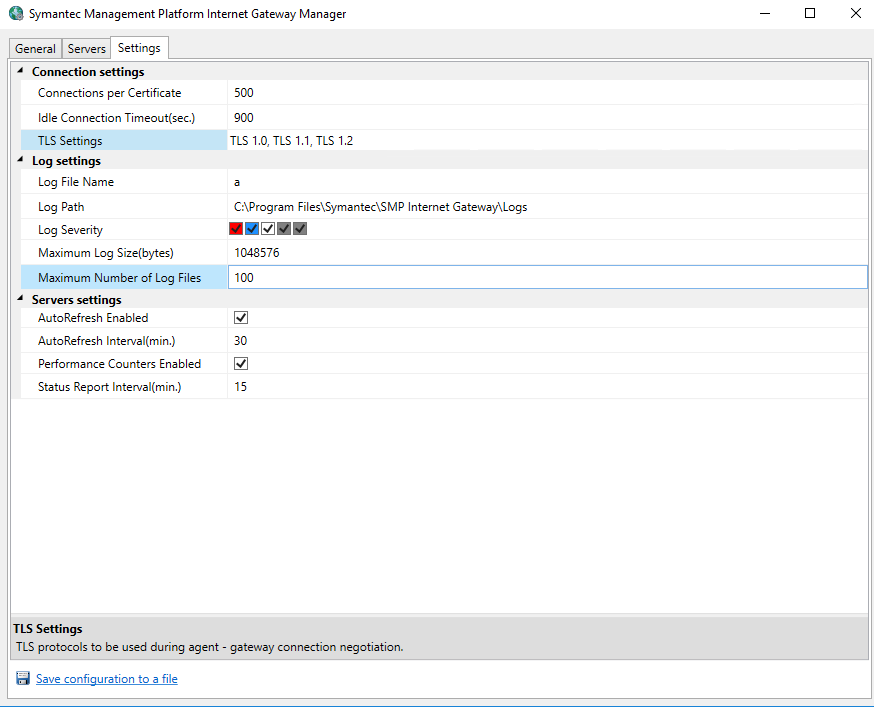Edit the AutoRefresh Interval value 30
The height and width of the screenshot is (707, 874).
point(547,341)
